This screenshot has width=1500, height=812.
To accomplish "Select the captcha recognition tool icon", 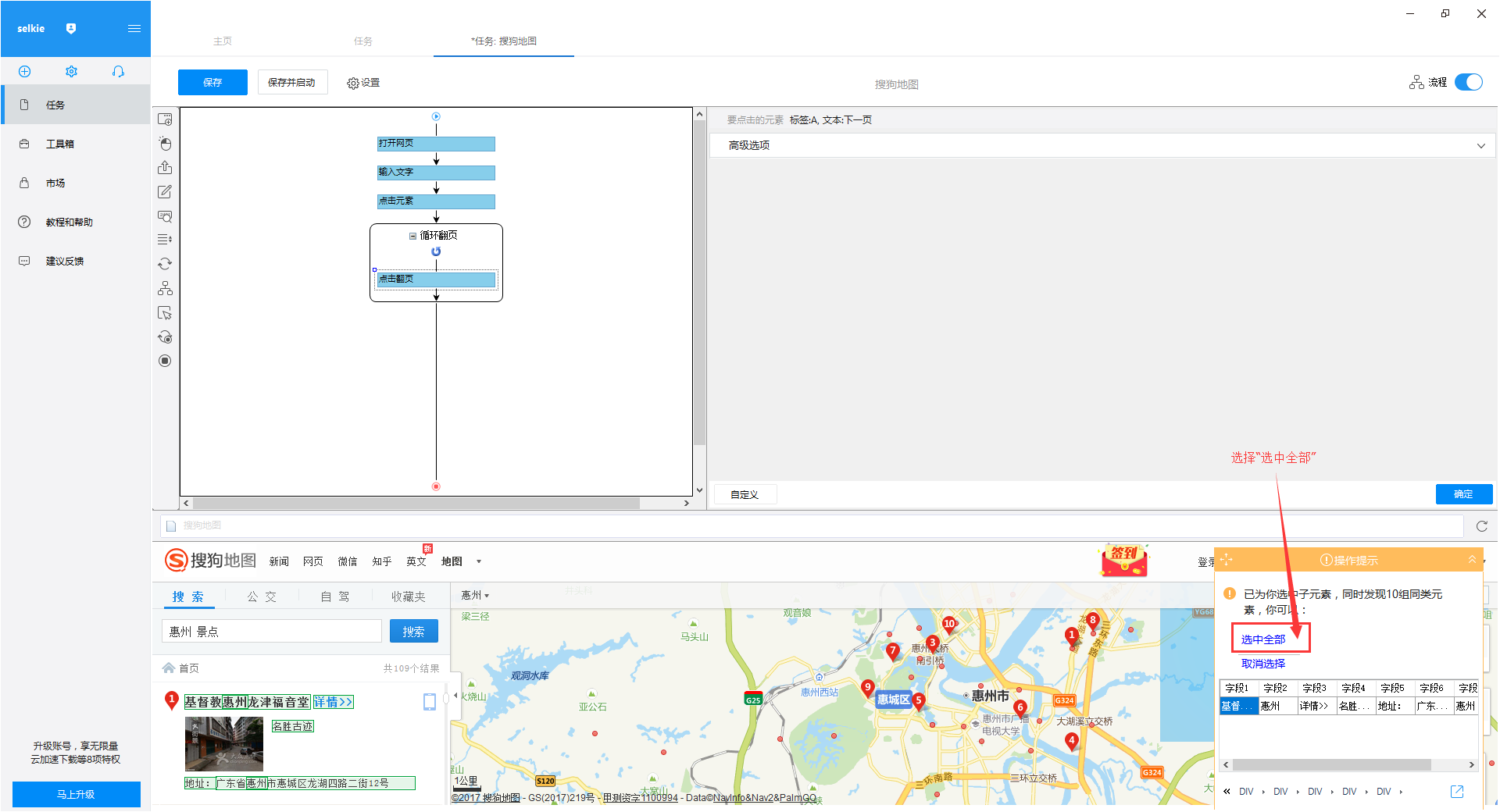I will tap(165, 216).
